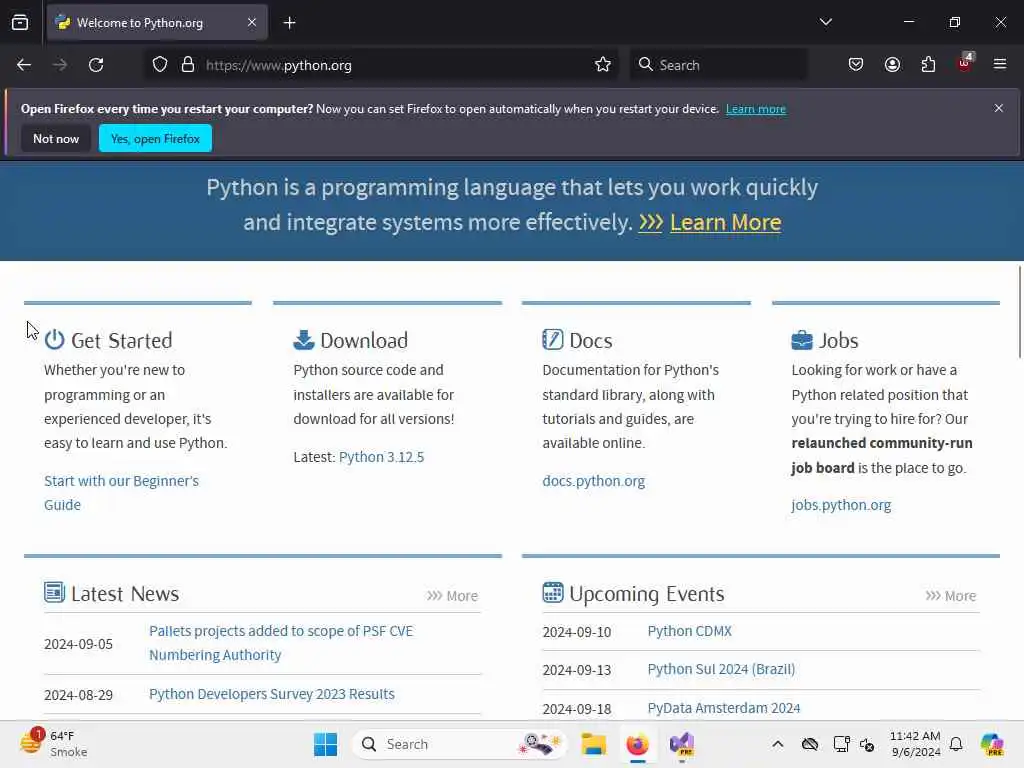
Task: Bookmark this page with the star
Action: click(x=602, y=65)
